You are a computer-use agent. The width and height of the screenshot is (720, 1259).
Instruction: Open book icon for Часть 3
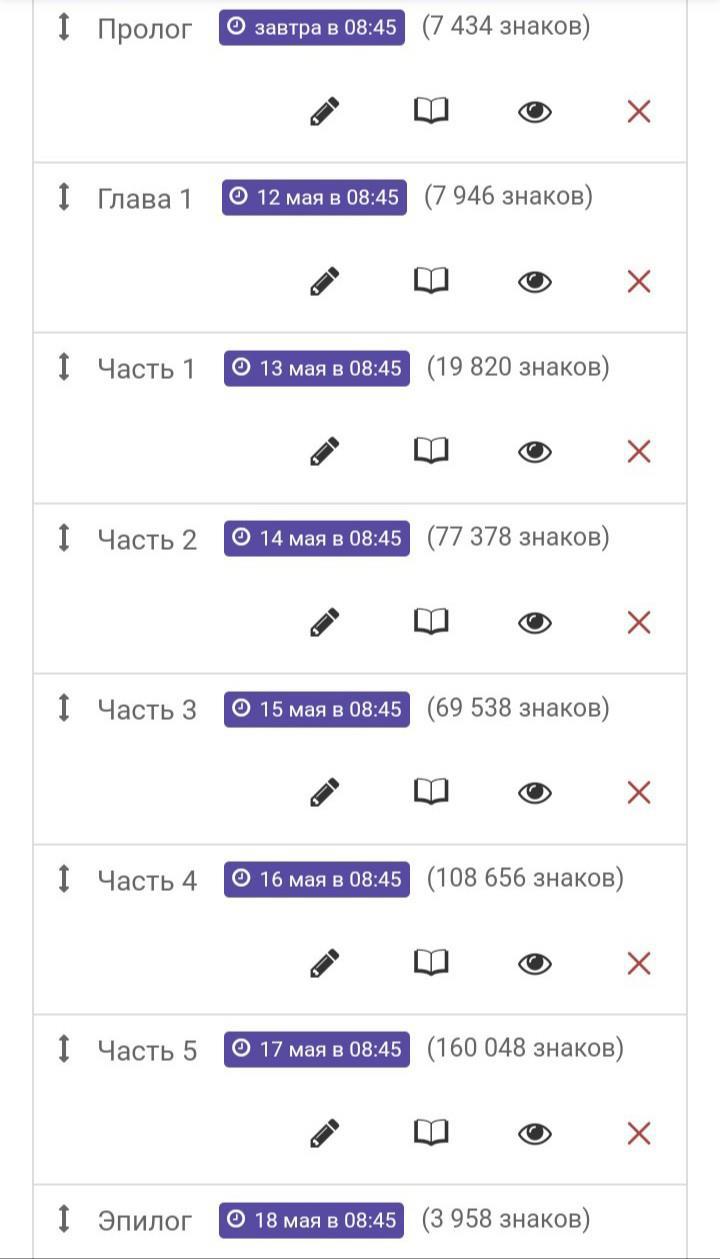pyautogui.click(x=431, y=792)
